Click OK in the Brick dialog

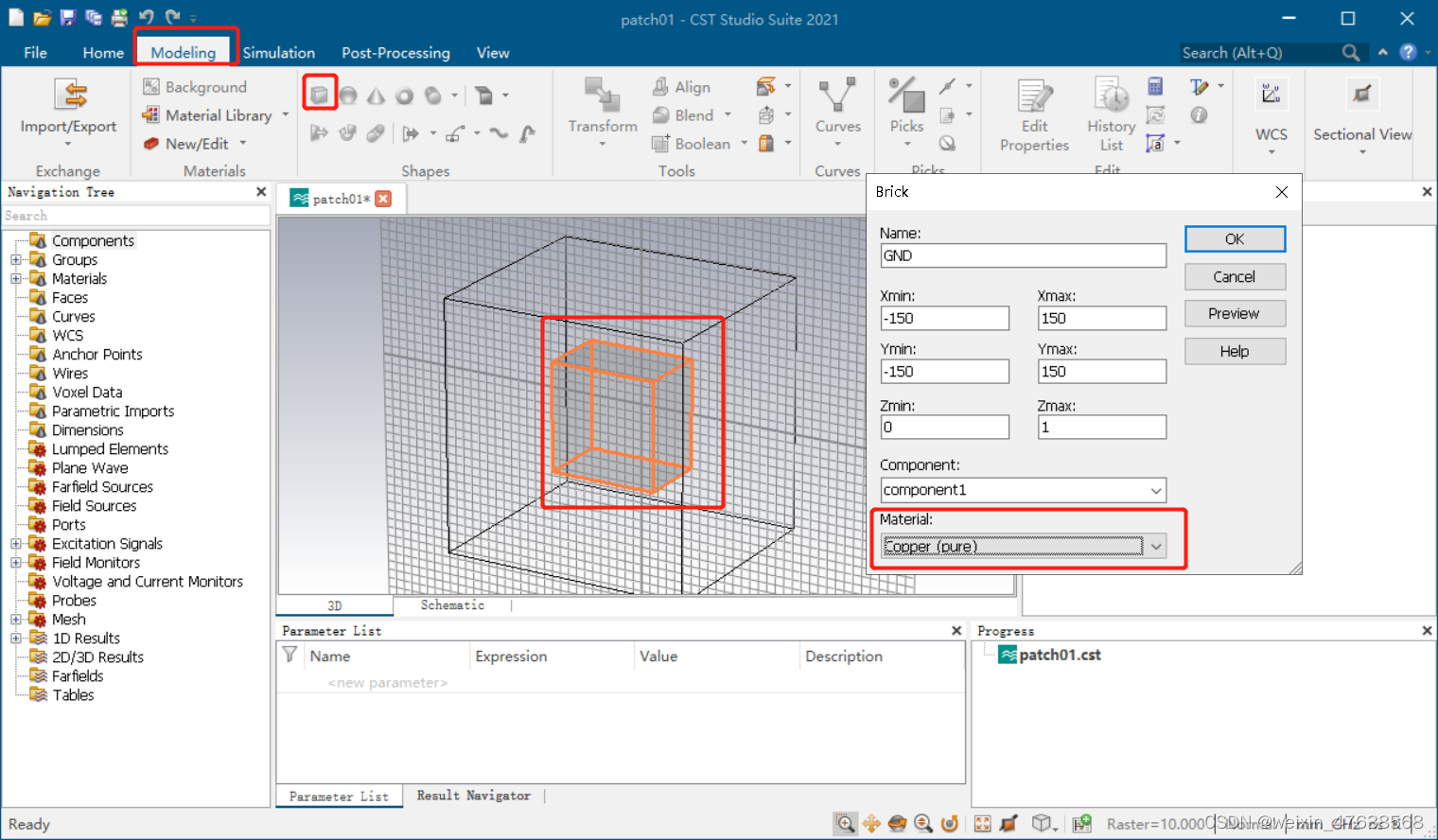1235,239
